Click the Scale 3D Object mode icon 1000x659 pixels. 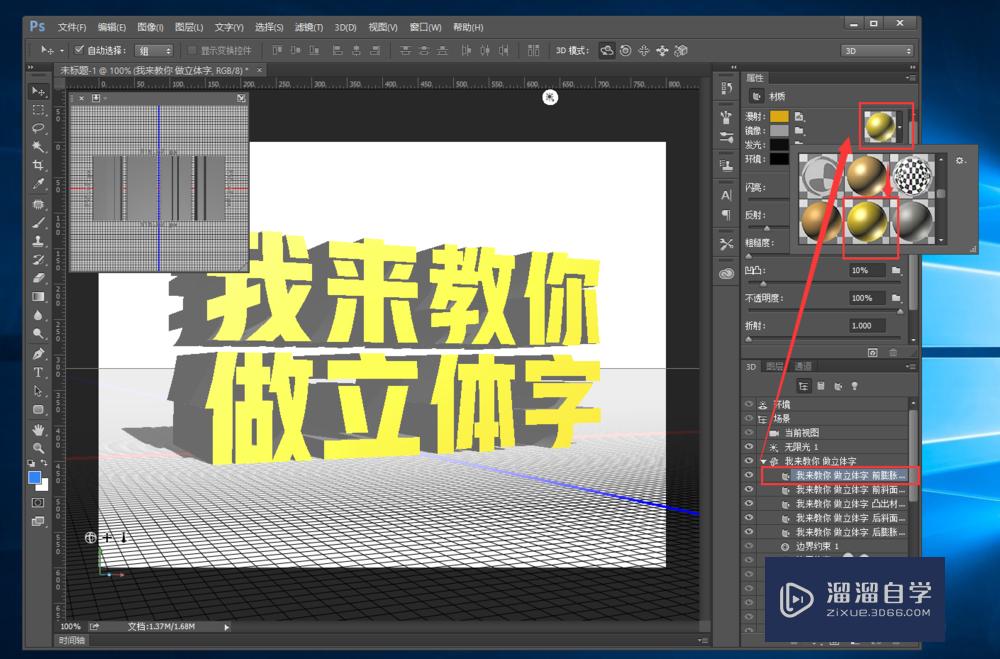coord(681,50)
